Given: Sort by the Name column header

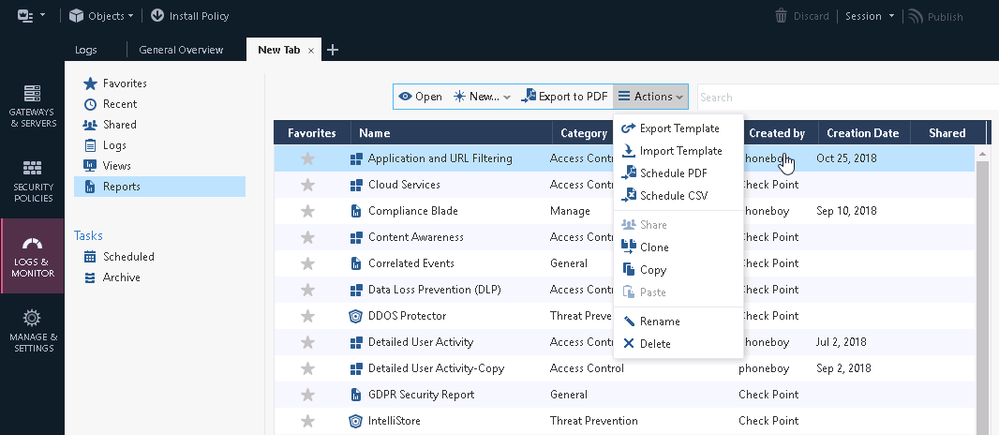Looking at the screenshot, I should (451, 132).
